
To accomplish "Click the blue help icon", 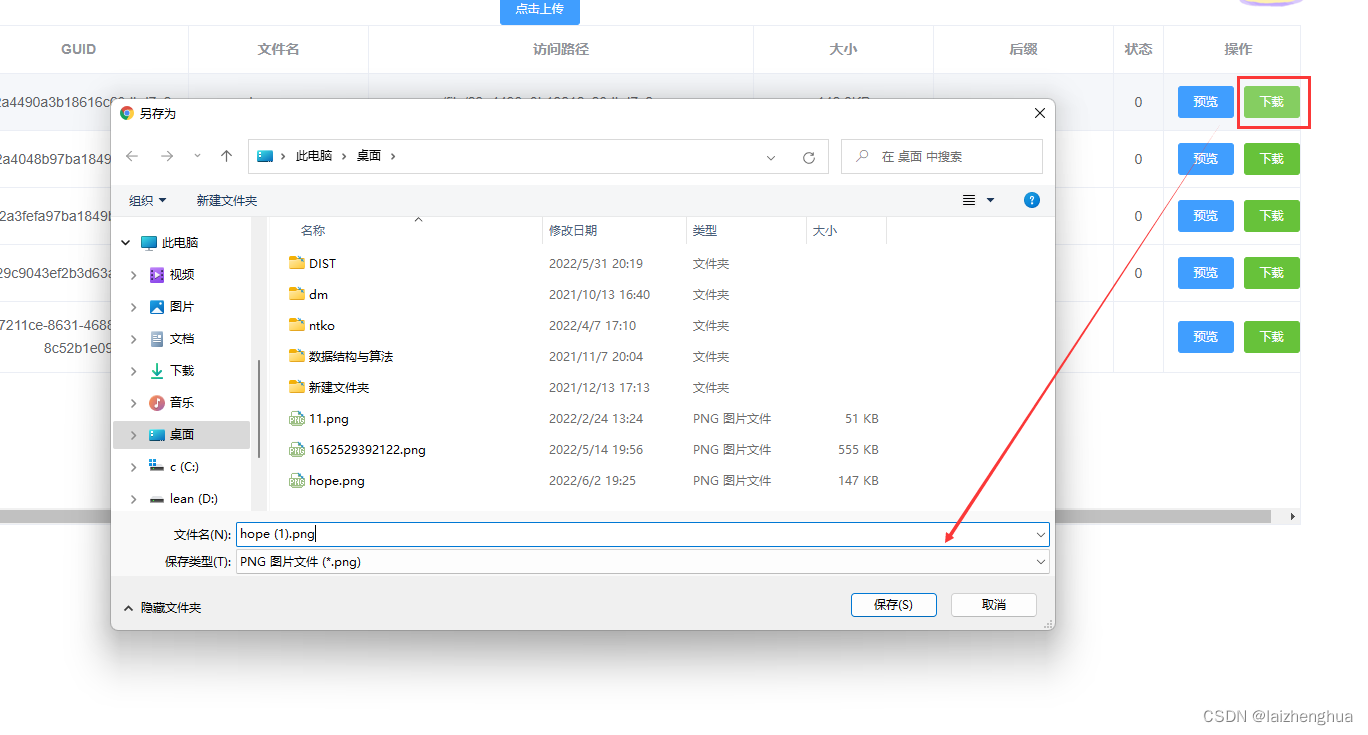I will (x=1032, y=200).
